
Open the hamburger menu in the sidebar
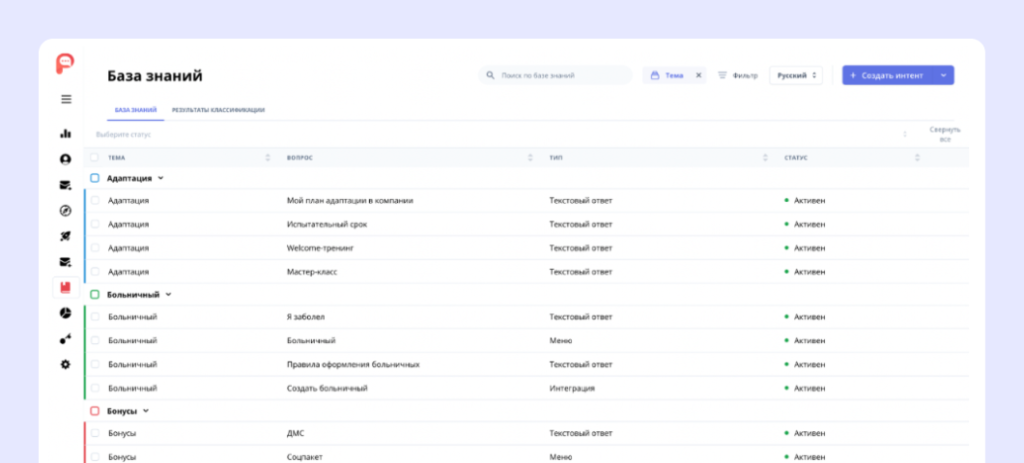pos(66,99)
